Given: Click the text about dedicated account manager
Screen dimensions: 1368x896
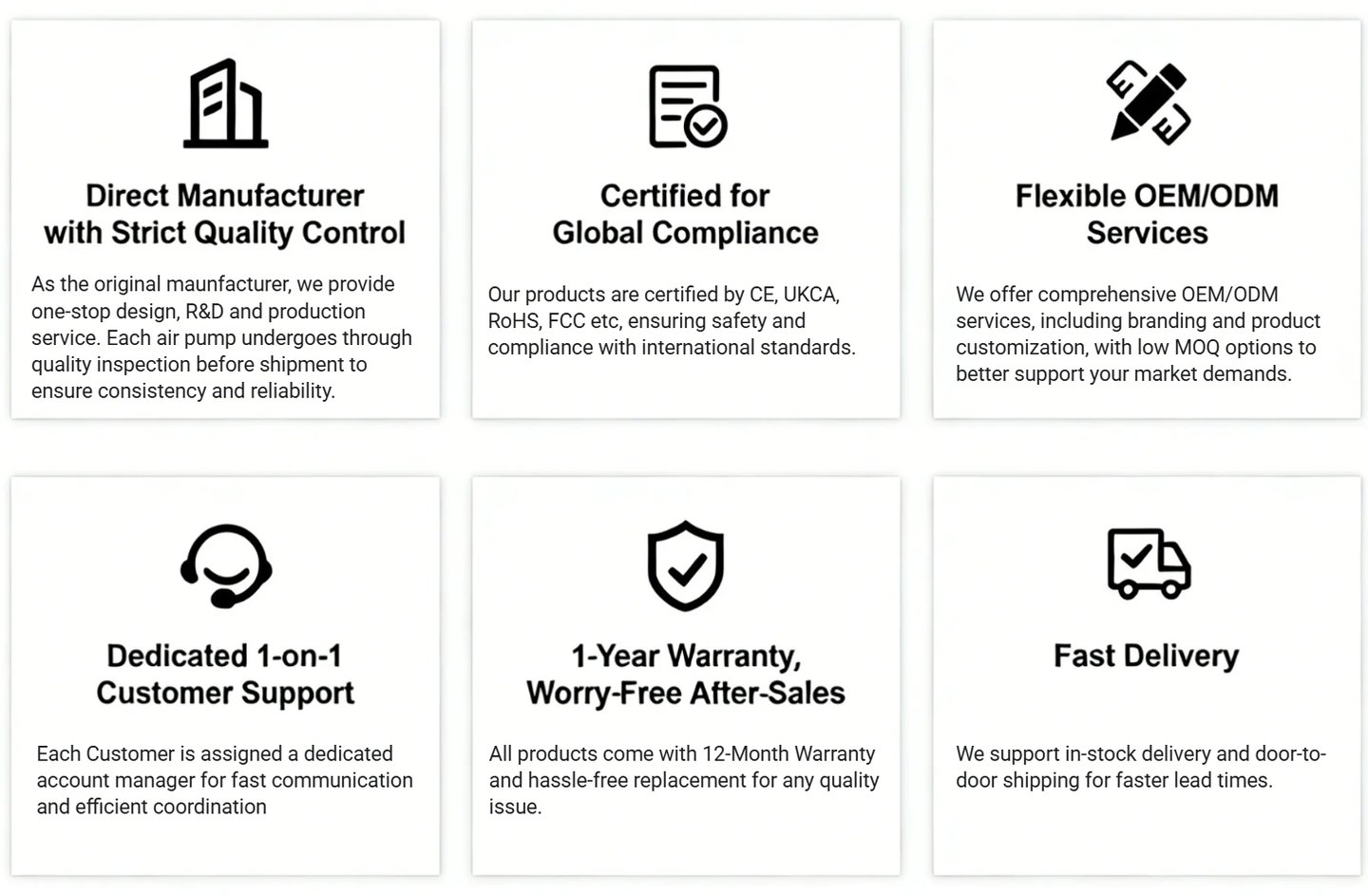Looking at the screenshot, I should point(225,780).
